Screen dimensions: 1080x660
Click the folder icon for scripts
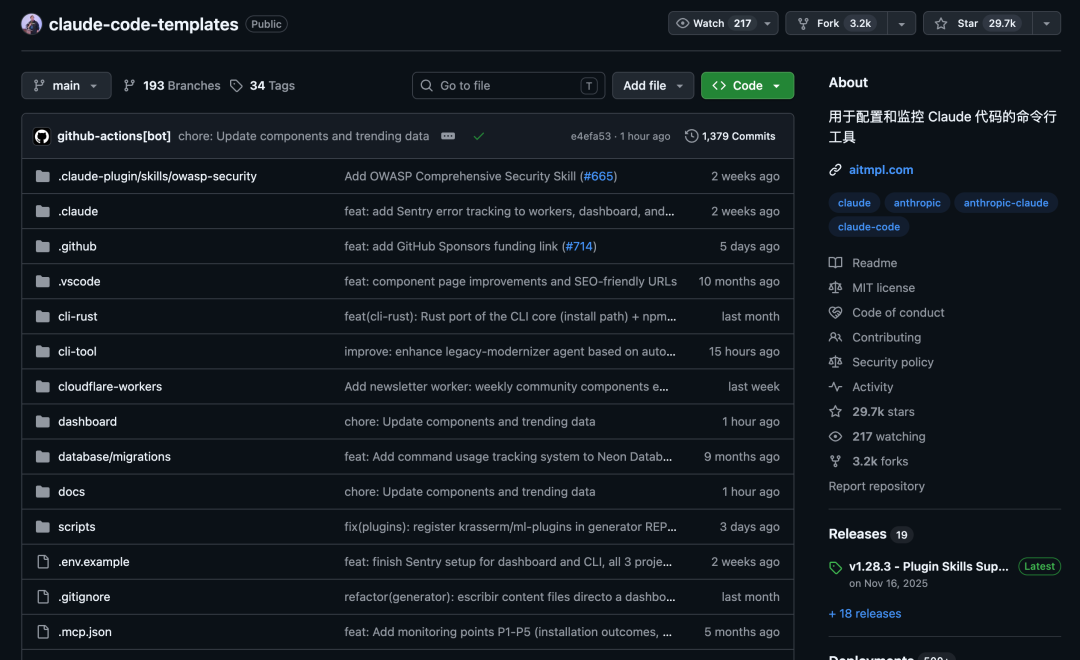click(x=43, y=527)
